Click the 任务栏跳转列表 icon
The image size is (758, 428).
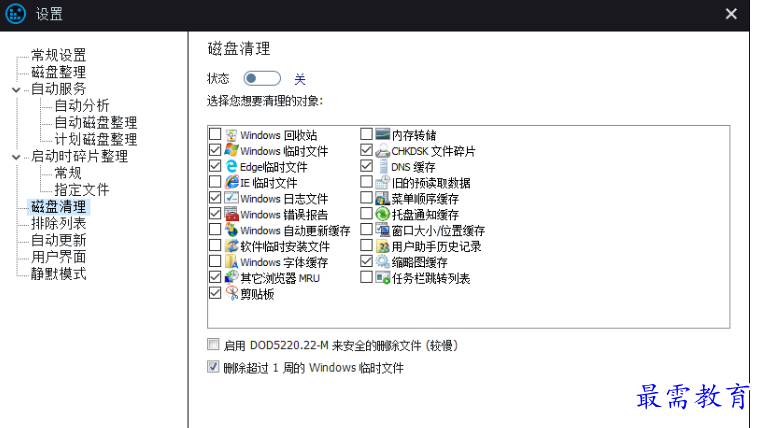[382, 278]
